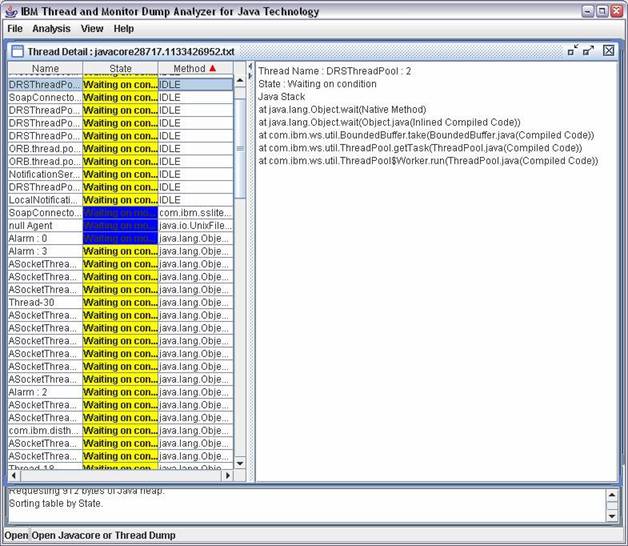Click the 'Sorting table by State.' log line

[56, 504]
